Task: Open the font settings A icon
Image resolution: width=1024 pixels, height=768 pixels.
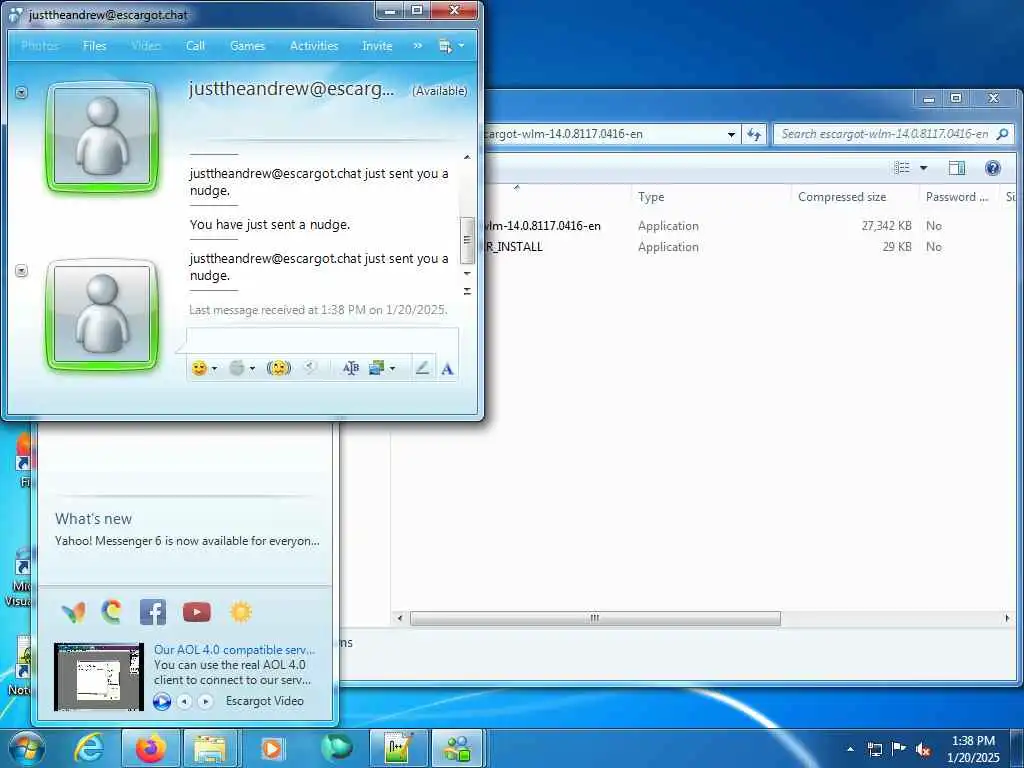Action: pos(447,369)
